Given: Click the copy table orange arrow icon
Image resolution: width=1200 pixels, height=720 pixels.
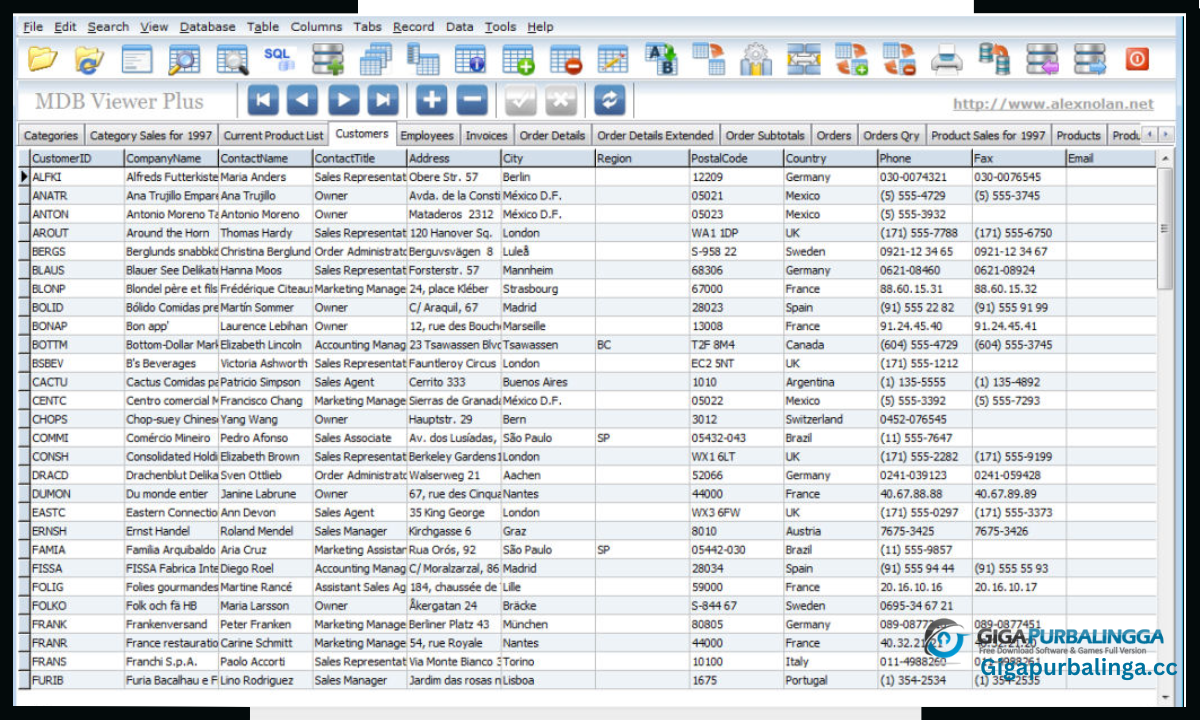Looking at the screenshot, I should [709, 60].
